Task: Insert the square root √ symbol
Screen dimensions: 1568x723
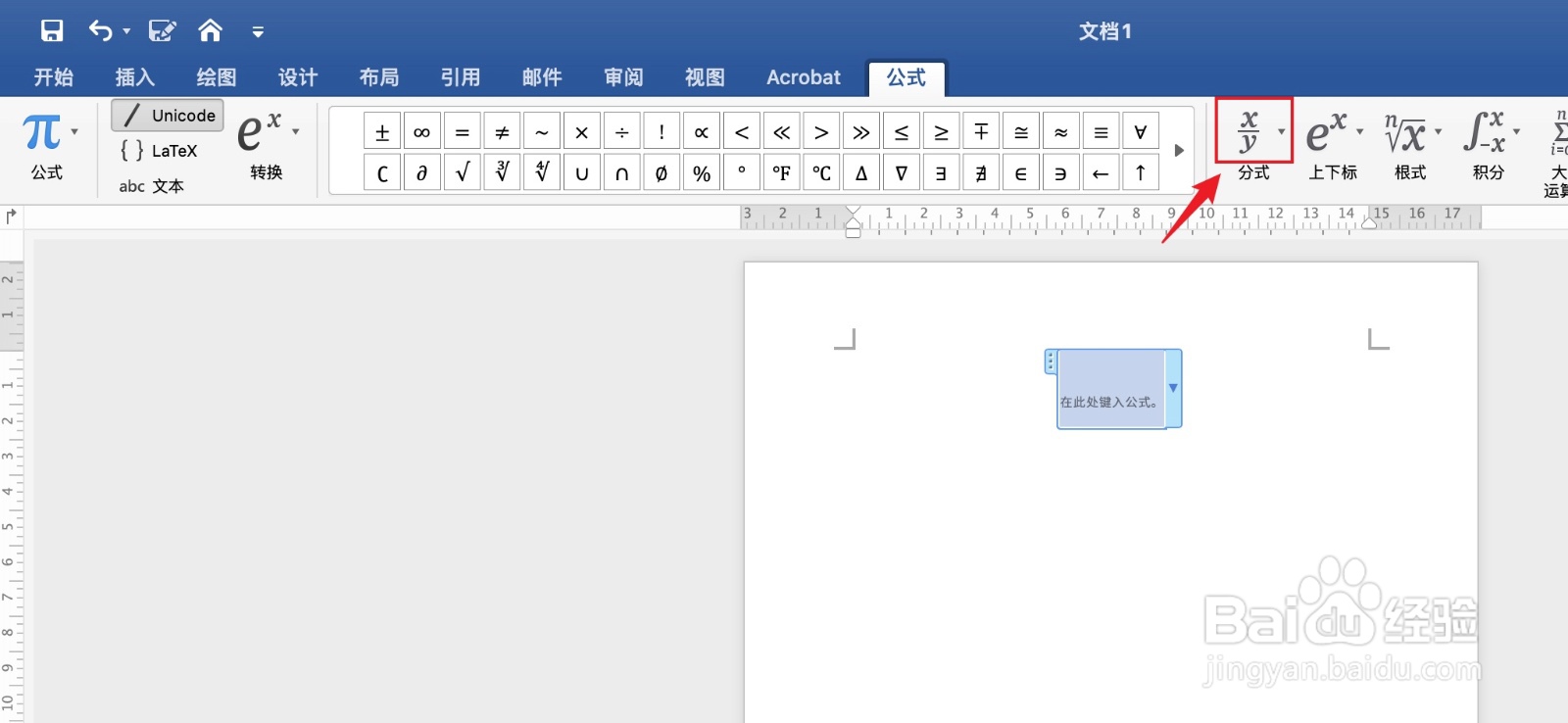Action: point(462,172)
